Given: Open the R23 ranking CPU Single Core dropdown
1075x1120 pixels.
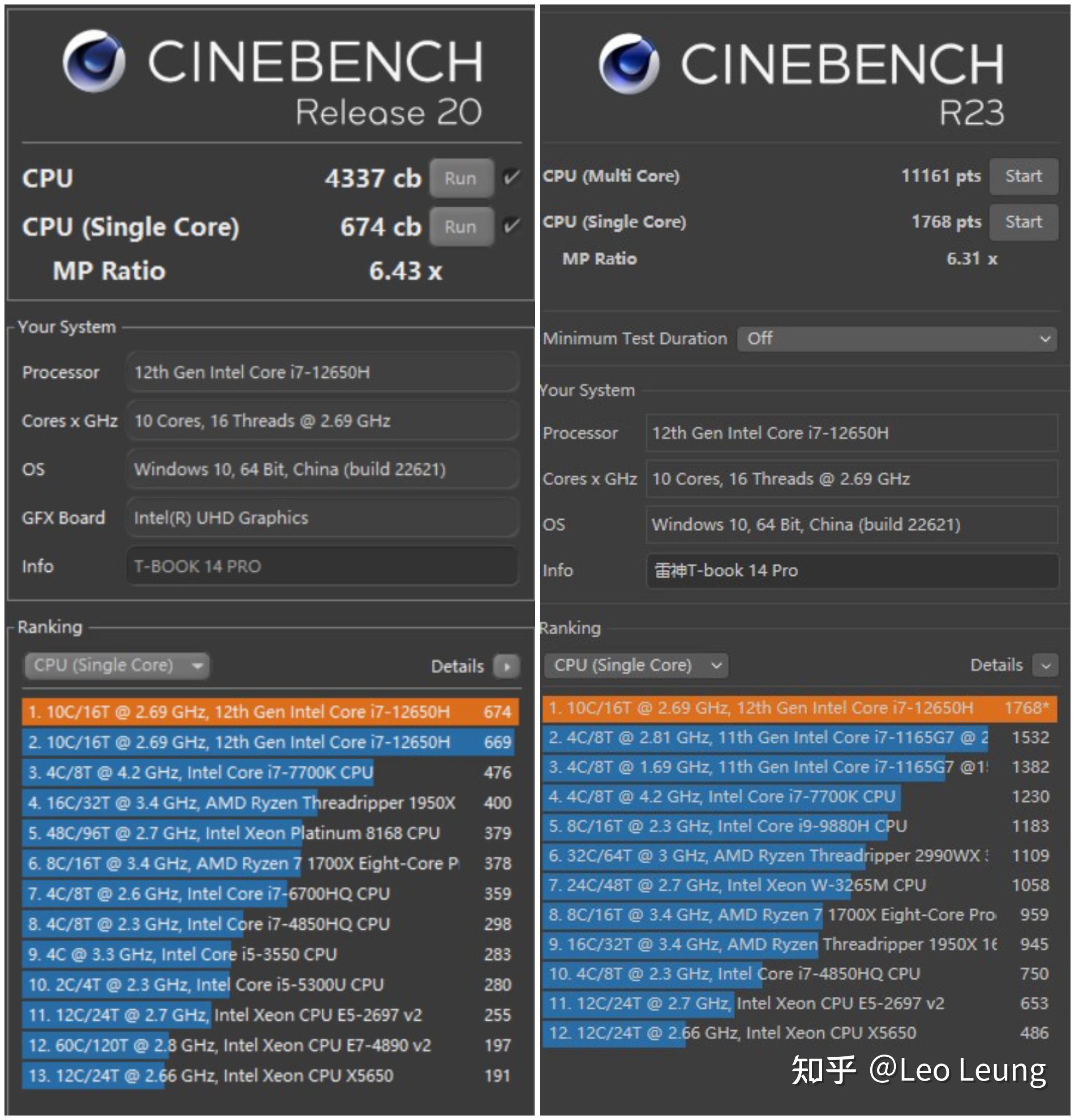Looking at the screenshot, I should point(636,666).
